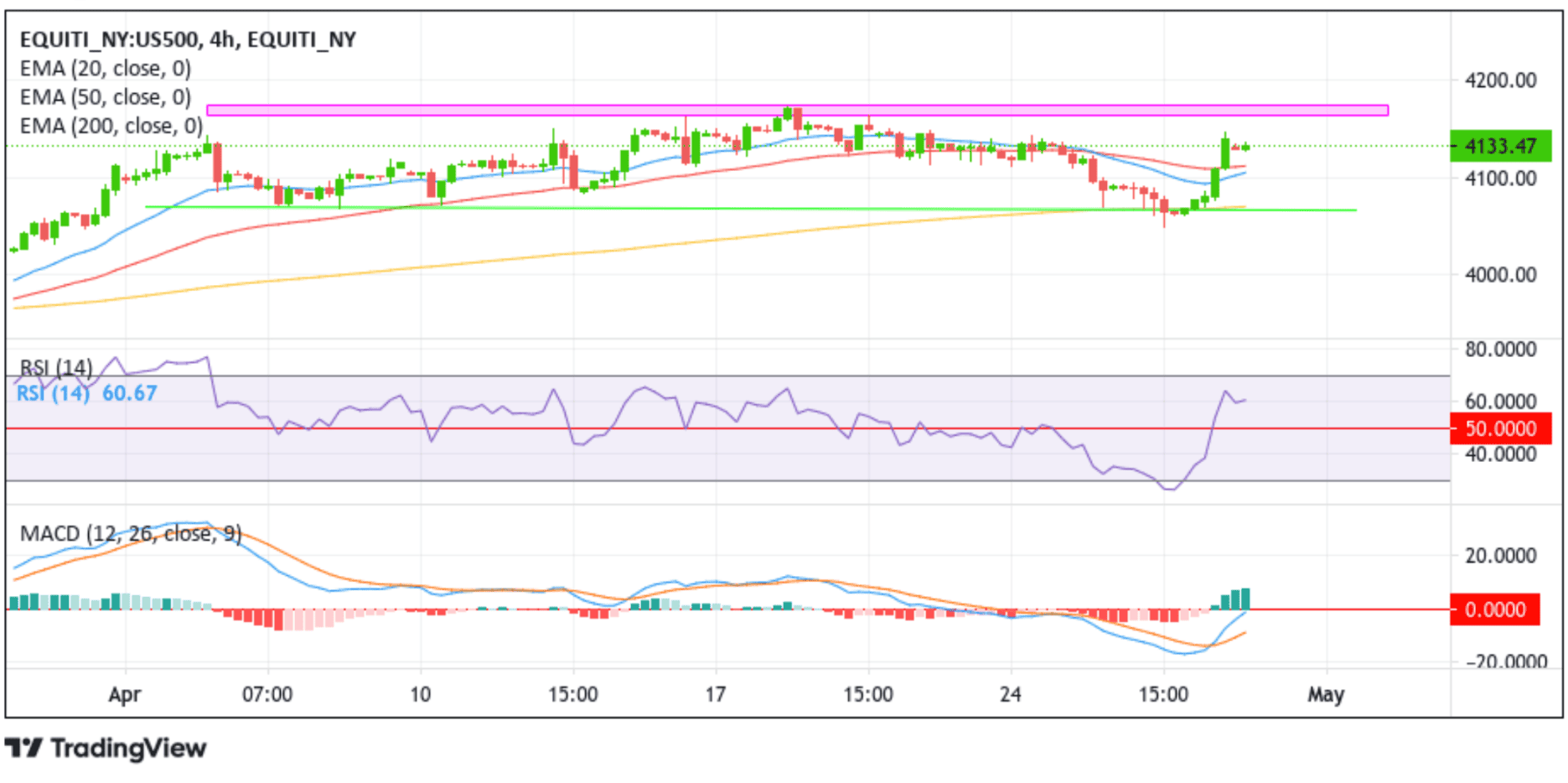The image size is (1568, 783).
Task: Click the May label on time axis
Action: tap(1326, 694)
